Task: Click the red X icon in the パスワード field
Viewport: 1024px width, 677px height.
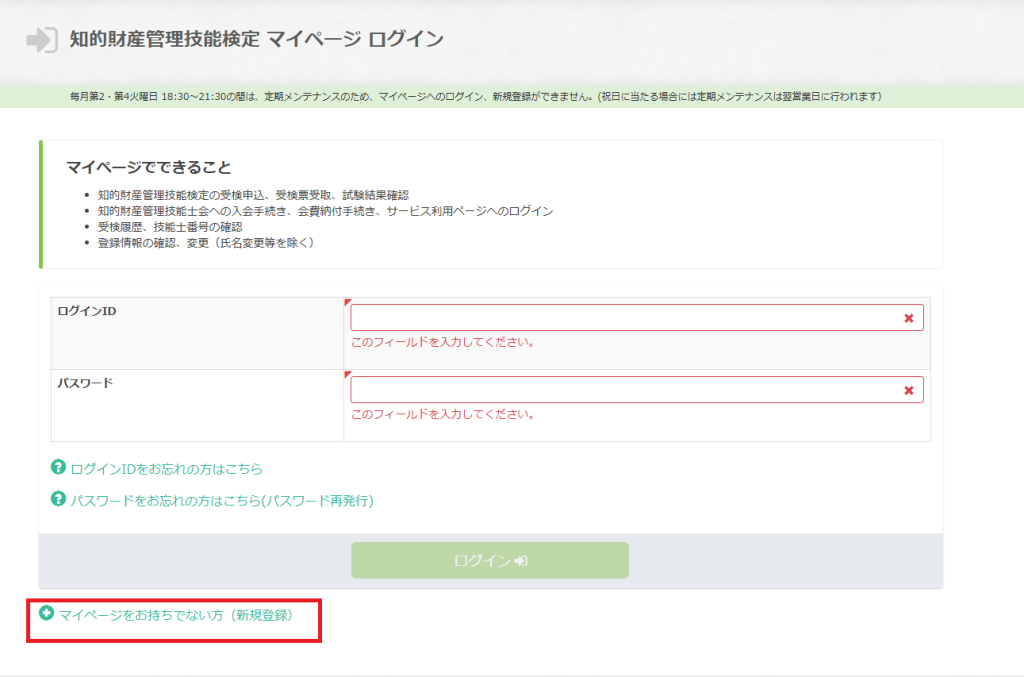Action: (908, 390)
